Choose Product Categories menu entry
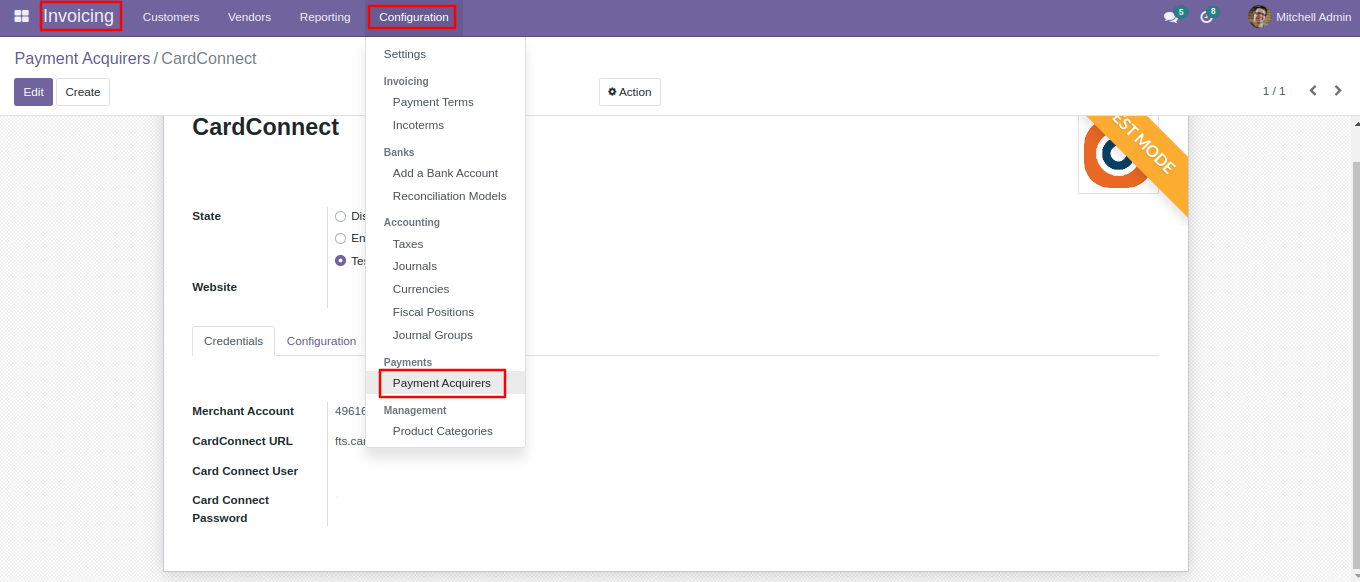This screenshot has height=582, width=1360. [x=443, y=431]
